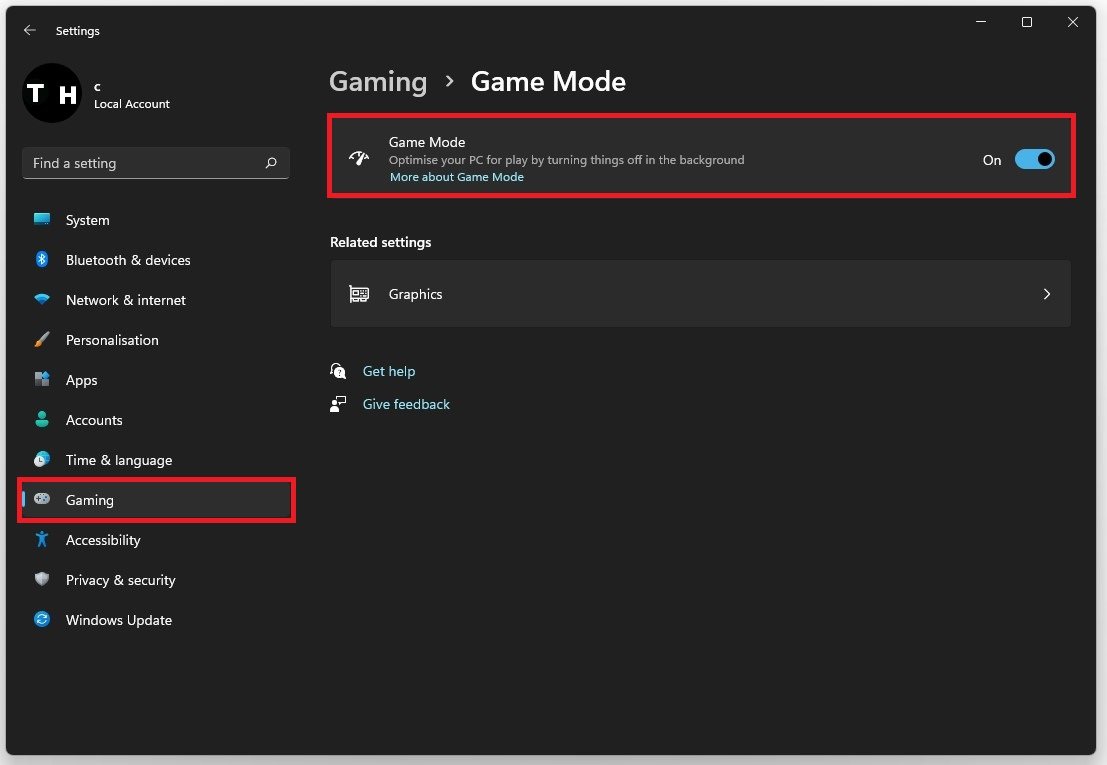Select Gaming in the sidebar menu
Image resolution: width=1107 pixels, height=765 pixels.
tap(90, 500)
